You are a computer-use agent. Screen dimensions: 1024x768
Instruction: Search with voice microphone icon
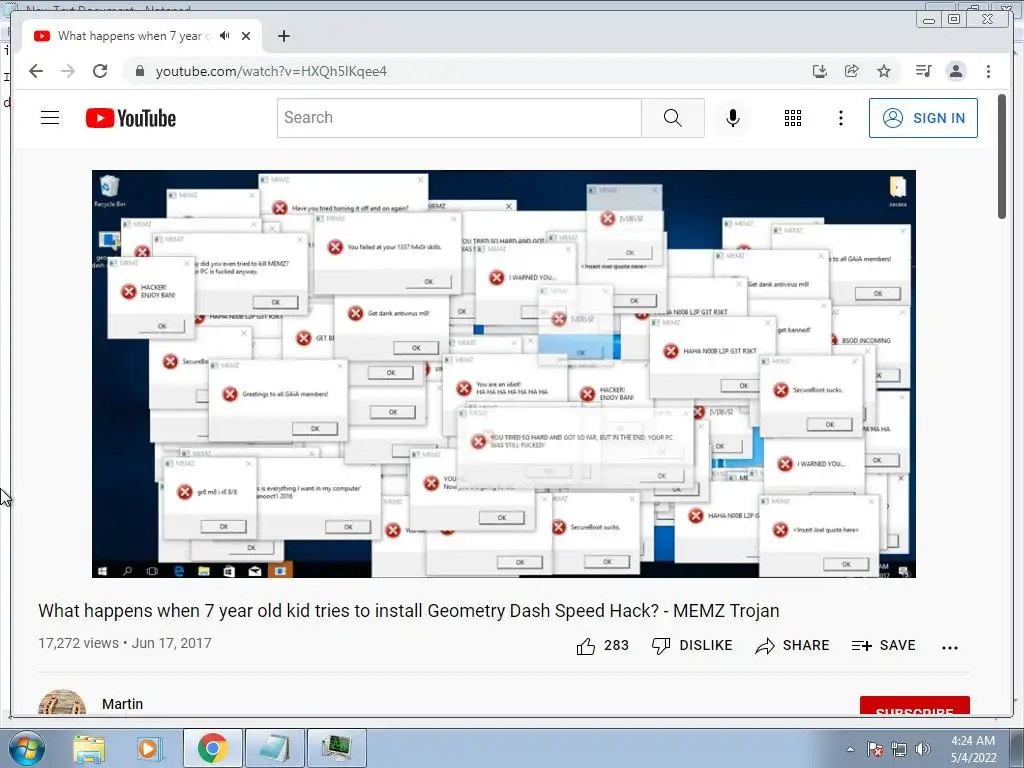733,118
